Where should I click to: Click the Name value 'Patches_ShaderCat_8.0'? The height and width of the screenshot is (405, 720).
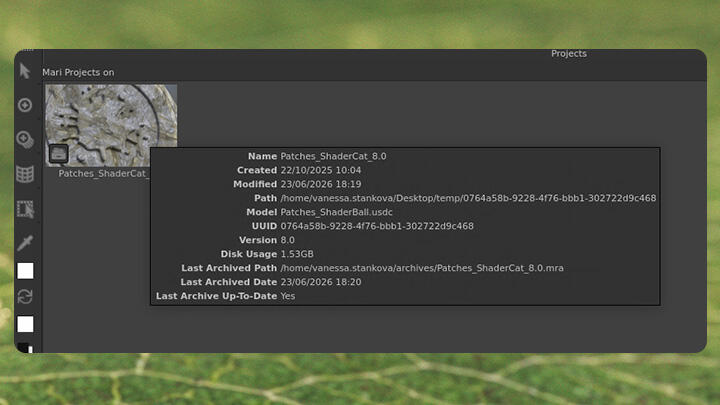coord(333,156)
